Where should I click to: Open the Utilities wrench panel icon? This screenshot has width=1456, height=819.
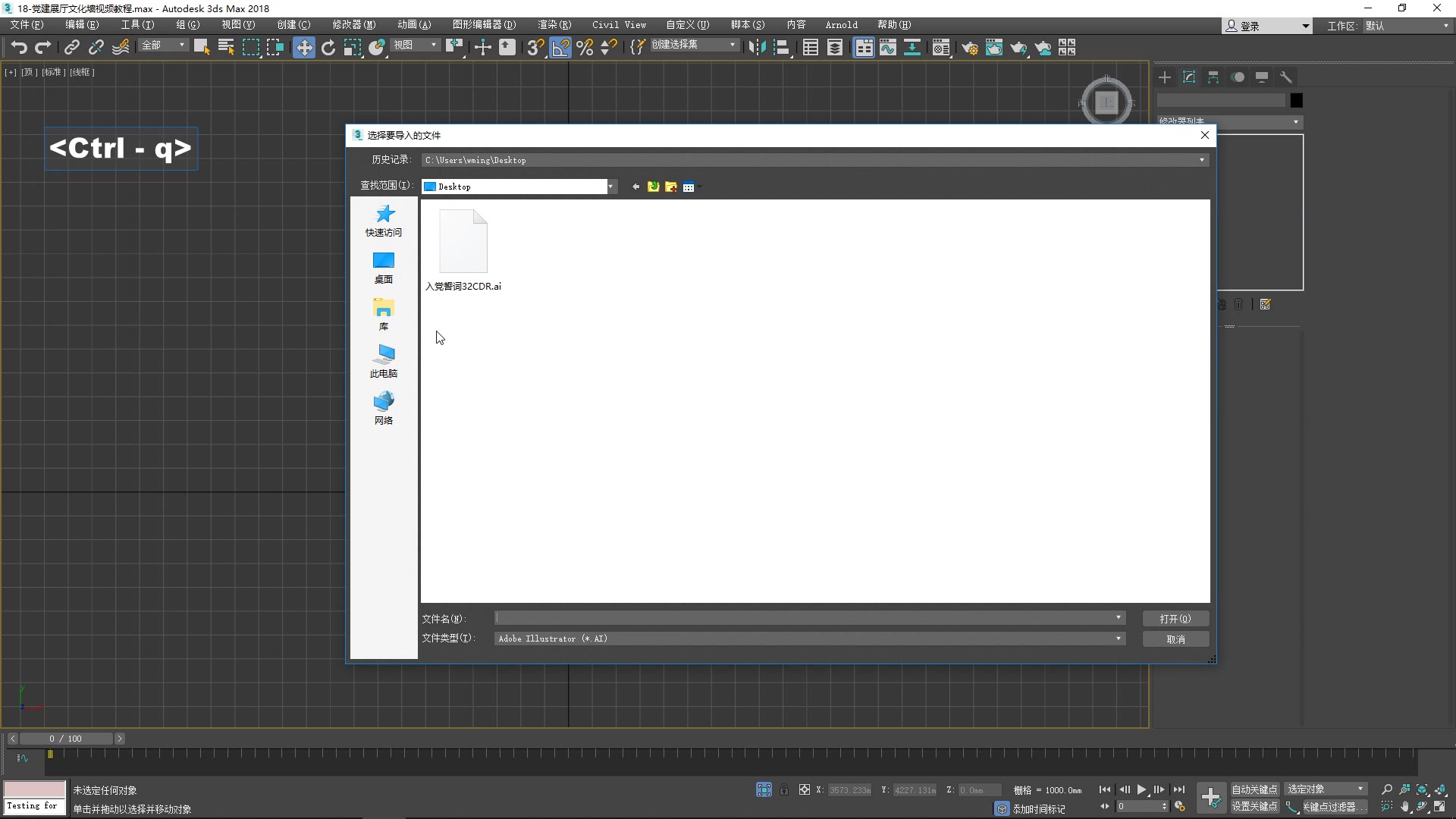[1286, 77]
